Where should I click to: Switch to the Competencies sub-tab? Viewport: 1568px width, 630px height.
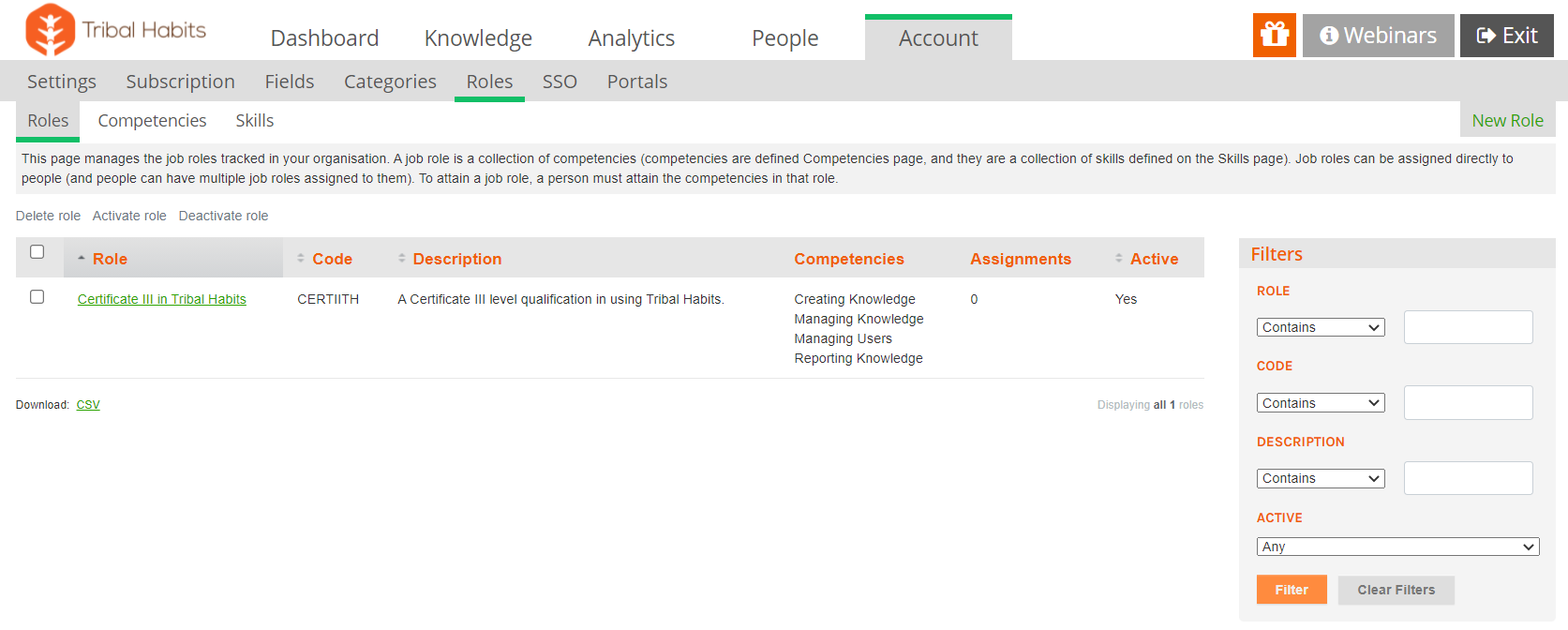[x=152, y=121]
